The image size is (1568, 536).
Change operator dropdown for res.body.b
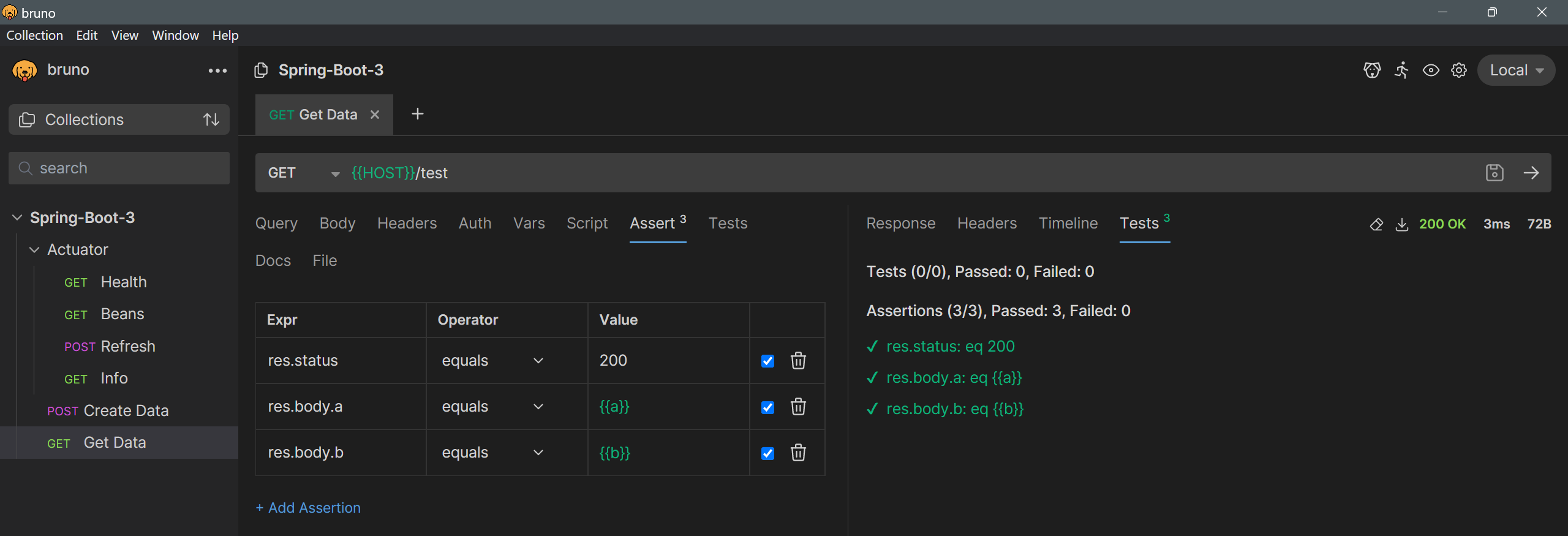tap(492, 452)
